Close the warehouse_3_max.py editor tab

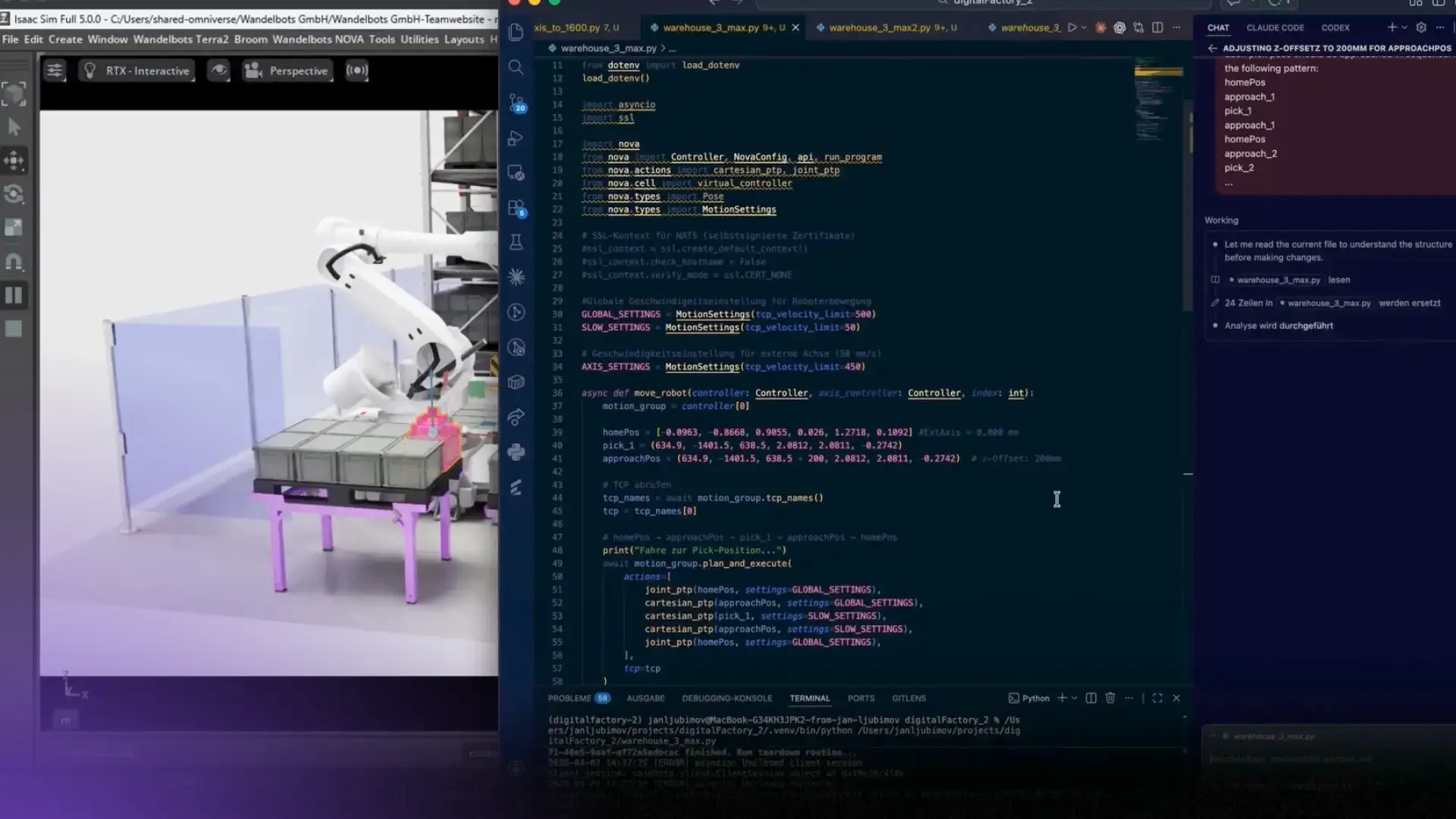(795, 27)
